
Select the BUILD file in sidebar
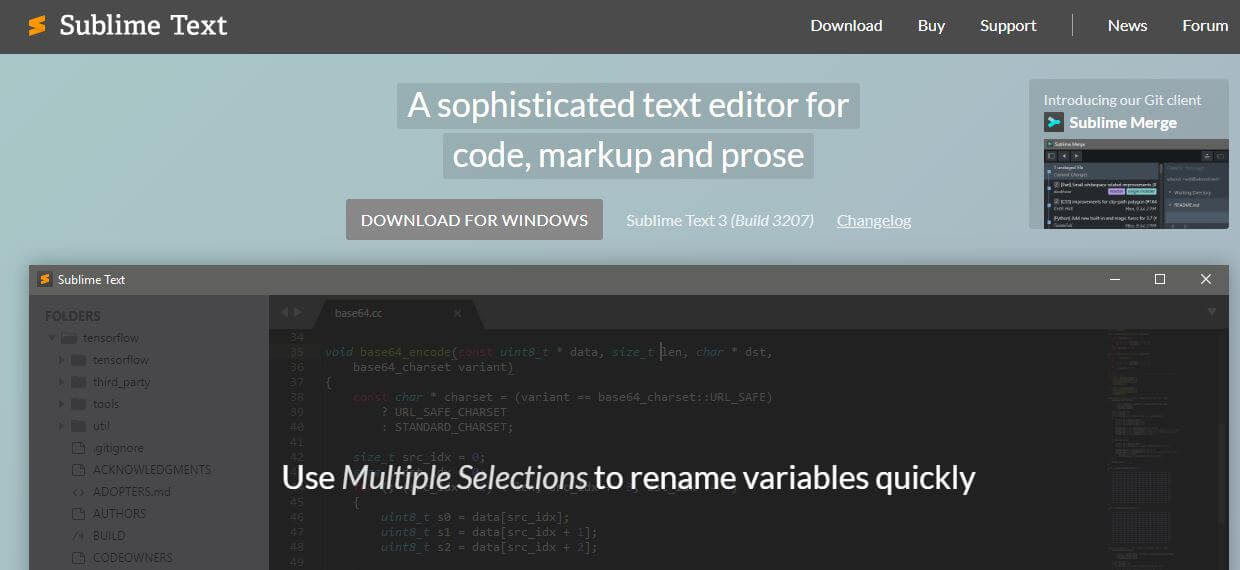(109, 536)
